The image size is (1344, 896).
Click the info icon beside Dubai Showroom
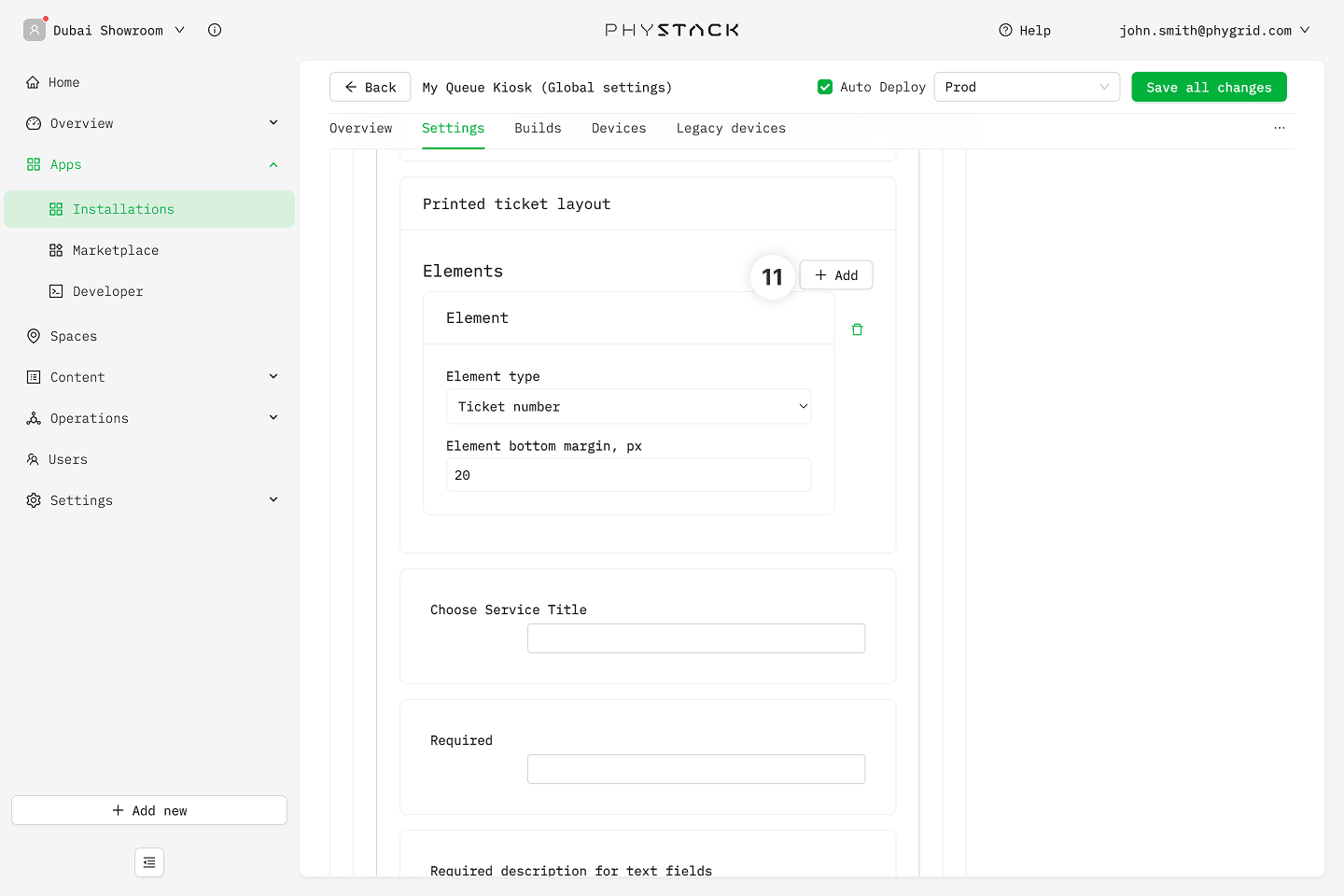(x=215, y=30)
